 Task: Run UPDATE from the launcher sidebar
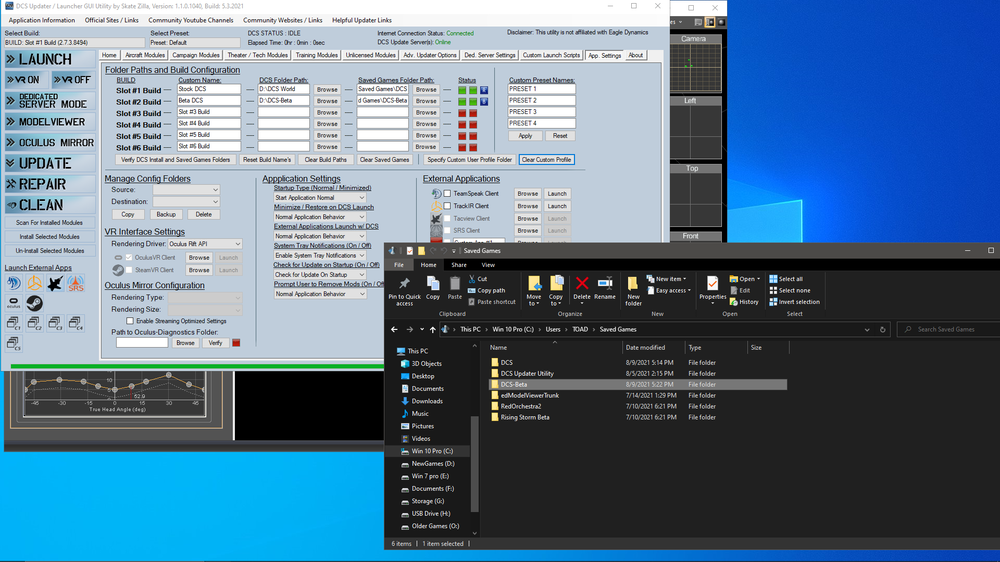point(50,163)
